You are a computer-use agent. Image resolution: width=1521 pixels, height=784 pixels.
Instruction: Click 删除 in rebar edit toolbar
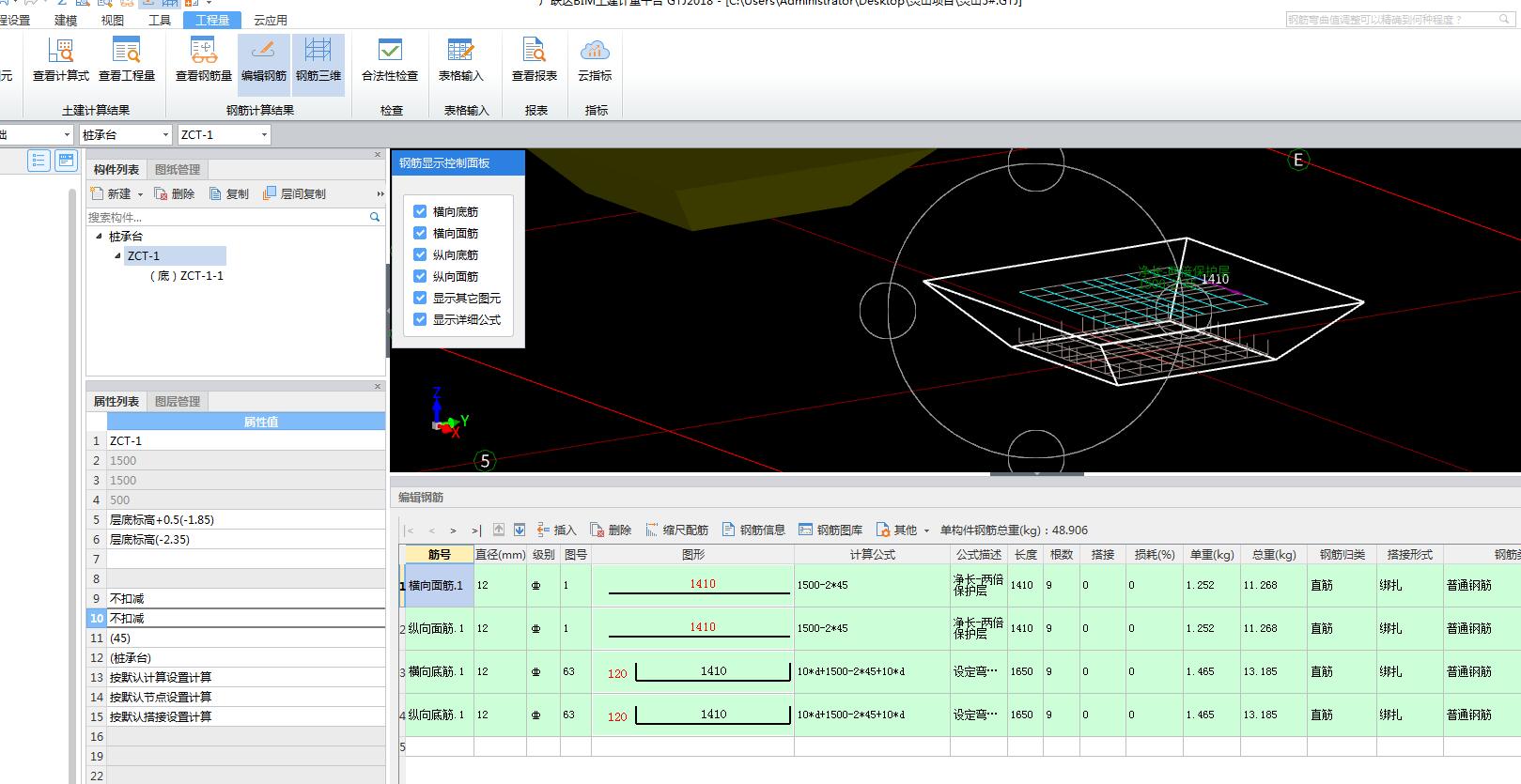click(x=611, y=530)
